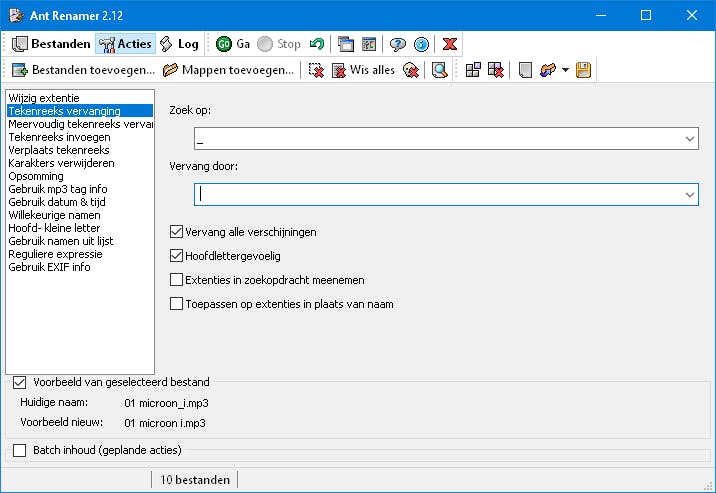Open the help speech bubble icon
The height and width of the screenshot is (493, 716).
398,44
